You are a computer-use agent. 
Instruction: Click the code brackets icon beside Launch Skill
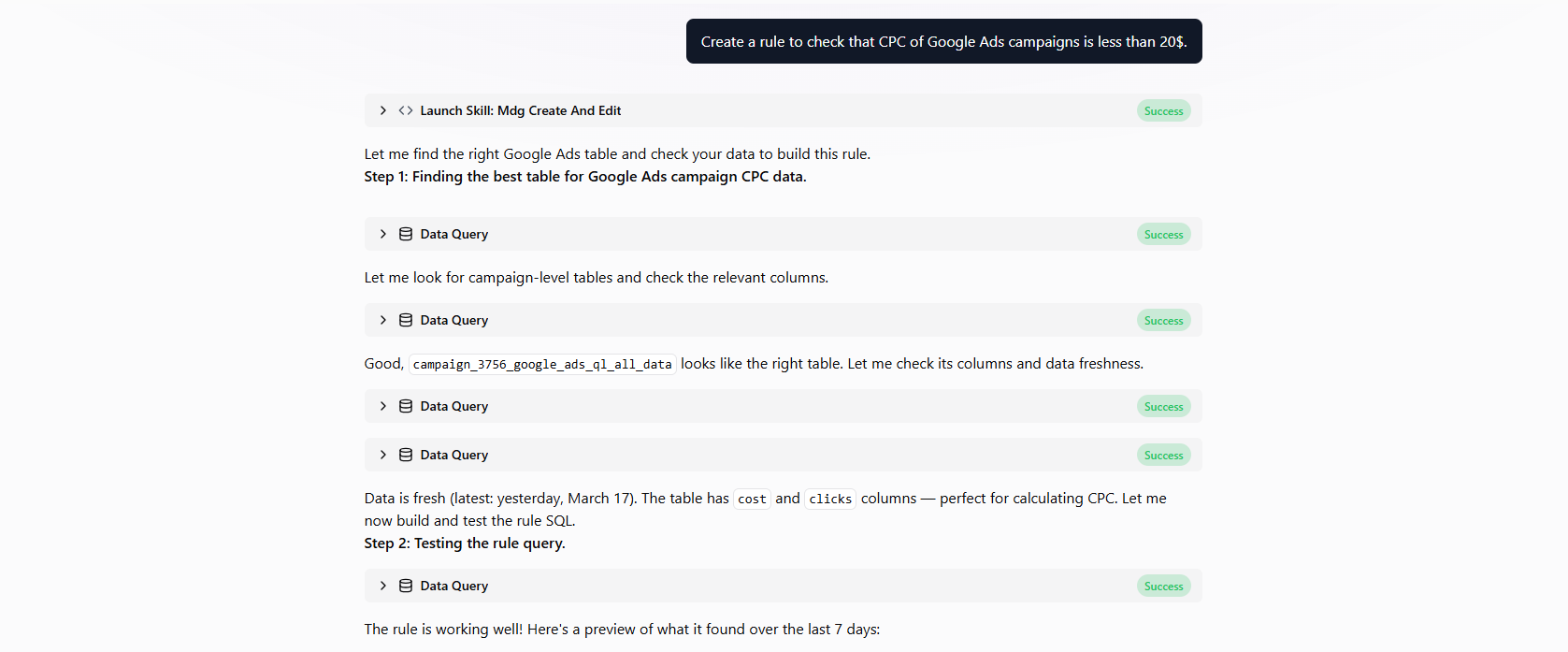tap(406, 110)
